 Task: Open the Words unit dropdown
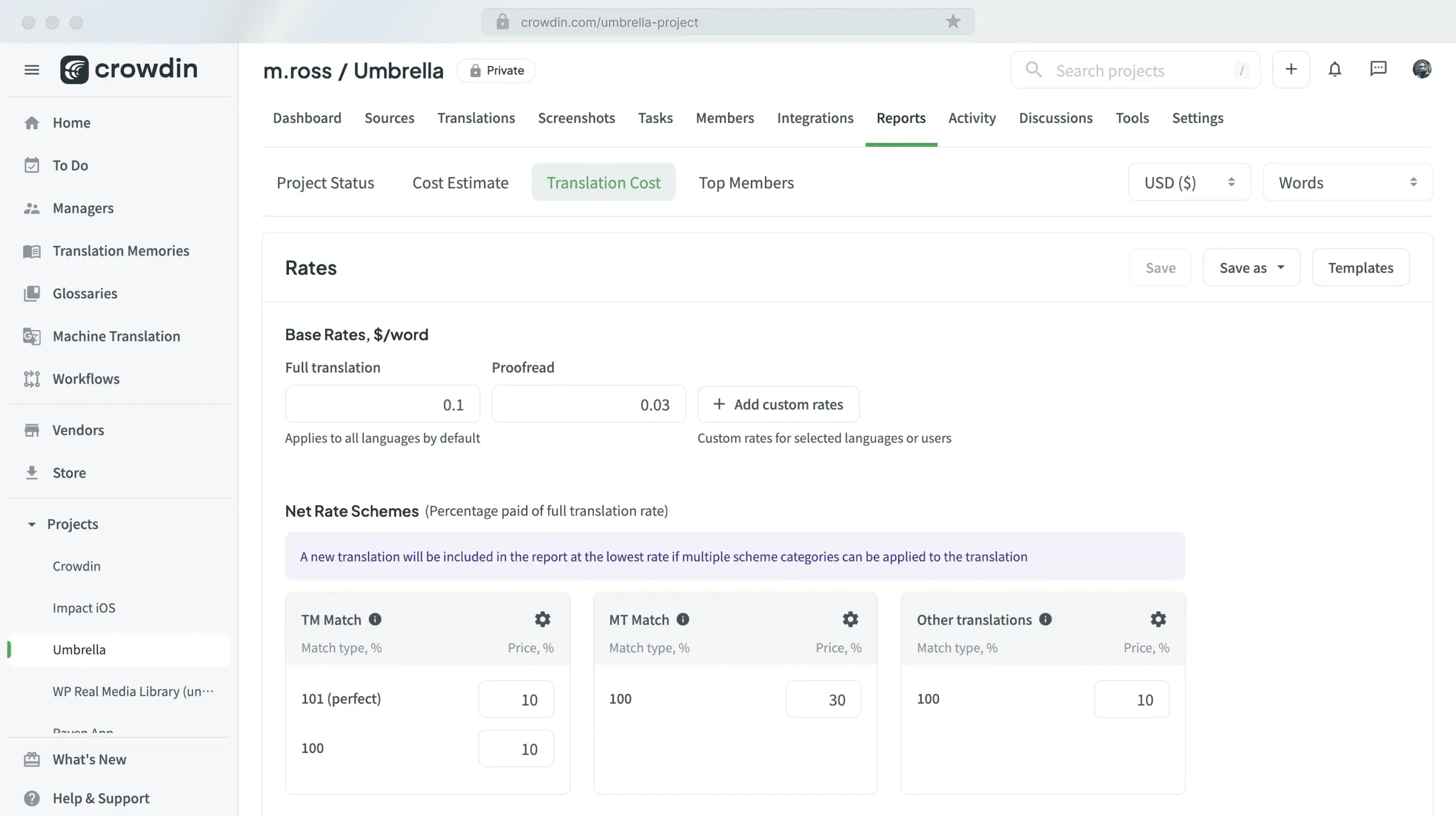(x=1348, y=181)
